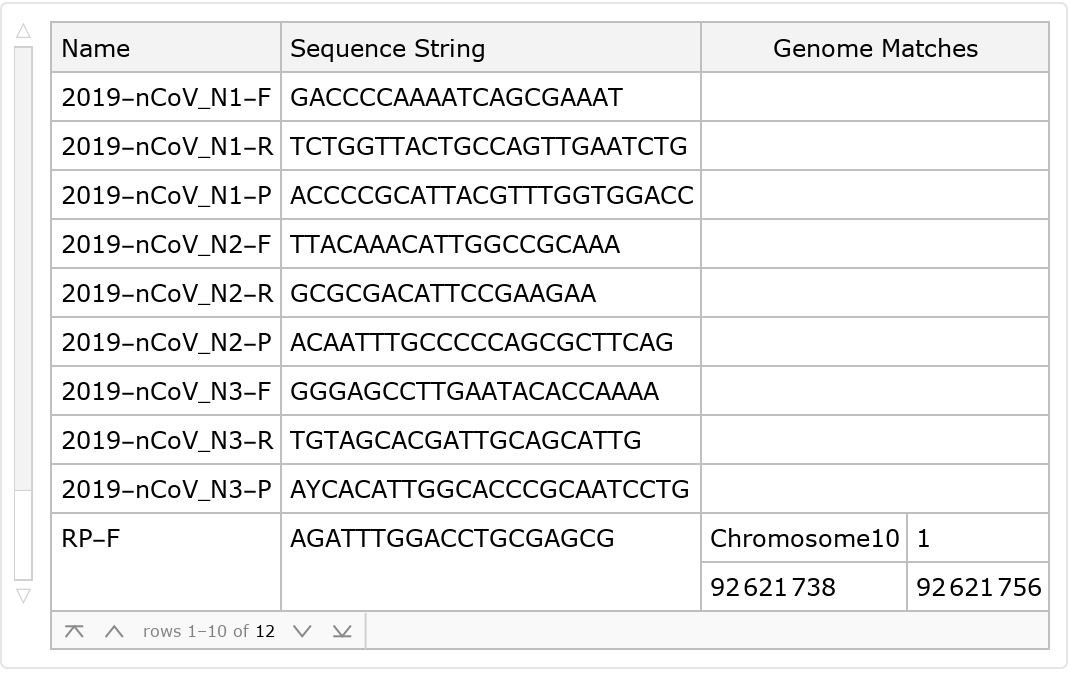1070x700 pixels.
Task: Select the 2019-nCoV_N2-R name cell
Action: point(166,293)
